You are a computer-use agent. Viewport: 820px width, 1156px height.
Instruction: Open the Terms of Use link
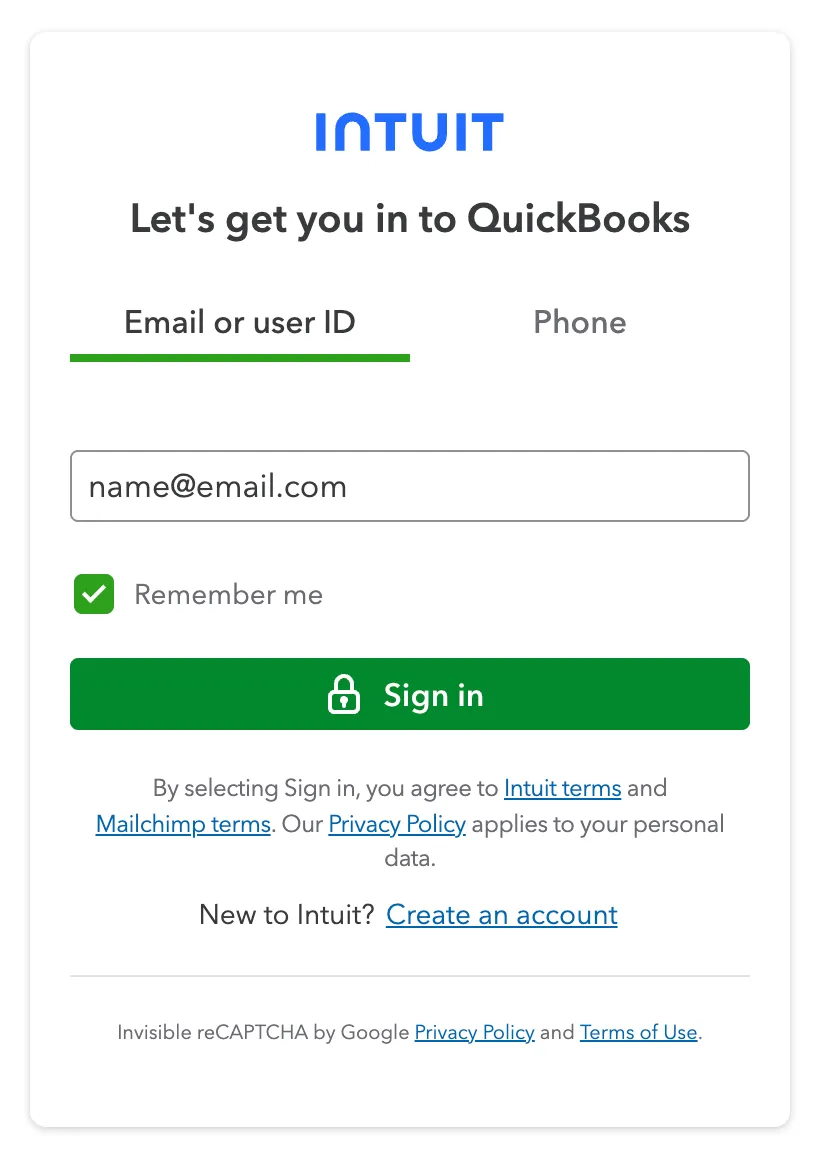tap(639, 1032)
